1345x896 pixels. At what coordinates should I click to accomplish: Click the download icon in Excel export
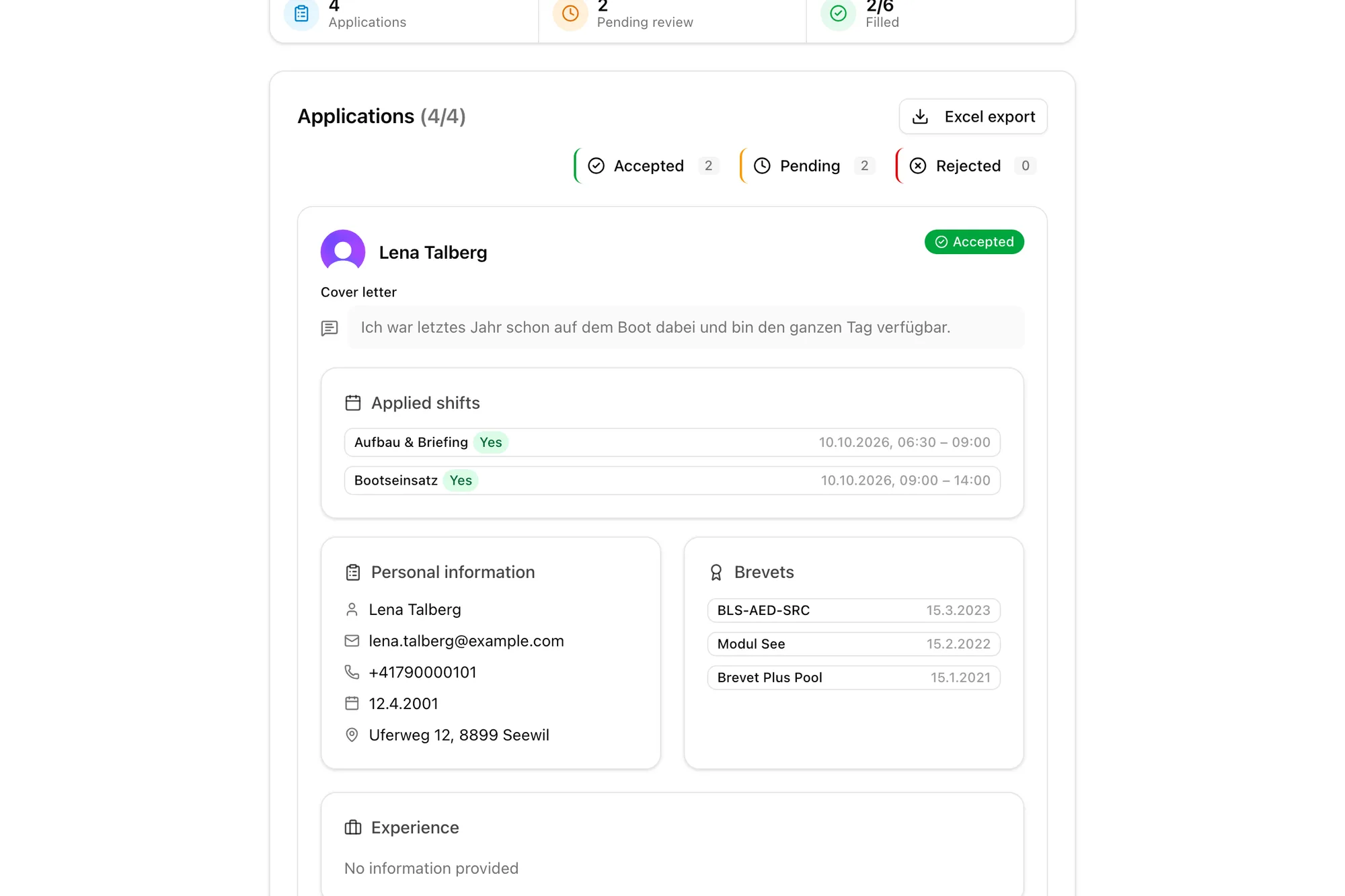[x=920, y=117]
